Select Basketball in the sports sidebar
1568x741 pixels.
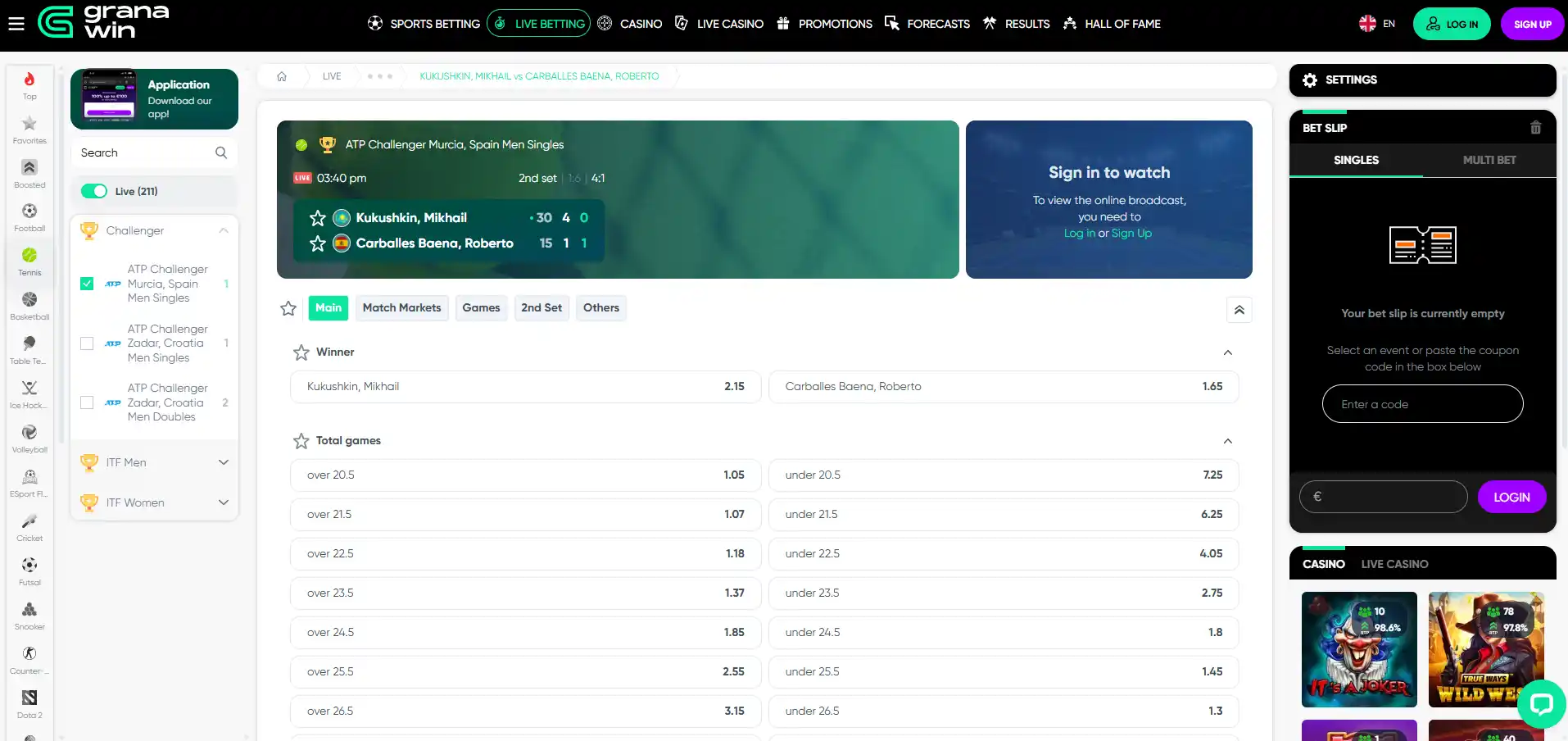coord(29,306)
